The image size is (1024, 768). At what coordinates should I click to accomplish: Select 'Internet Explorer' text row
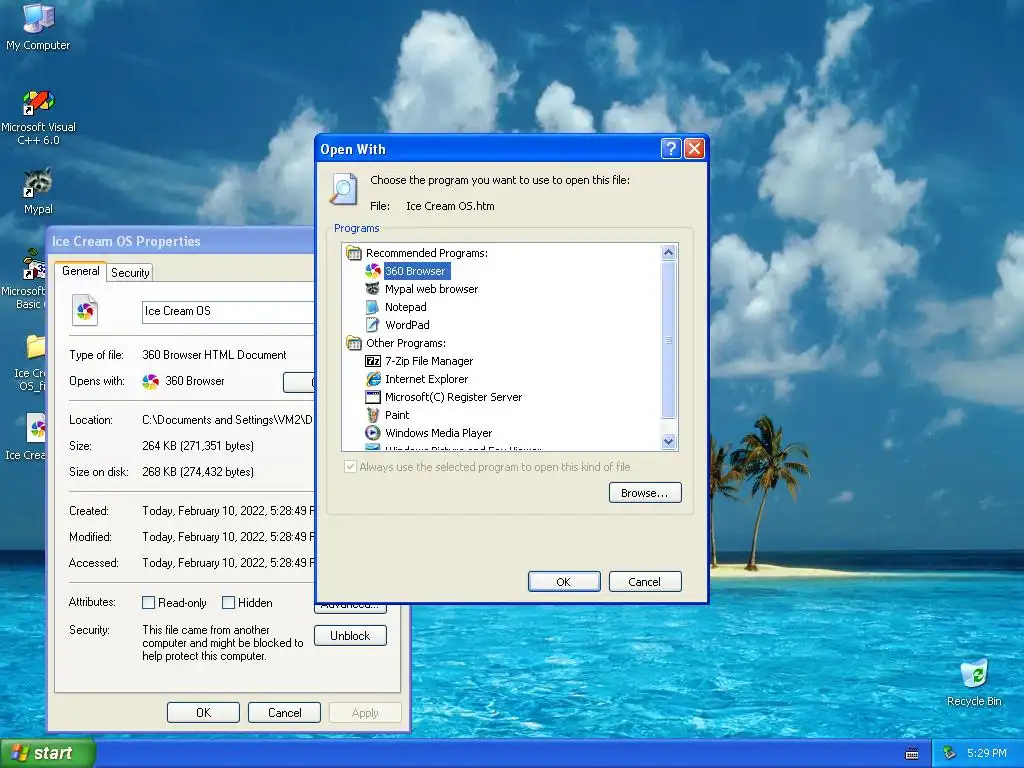pyautogui.click(x=426, y=379)
